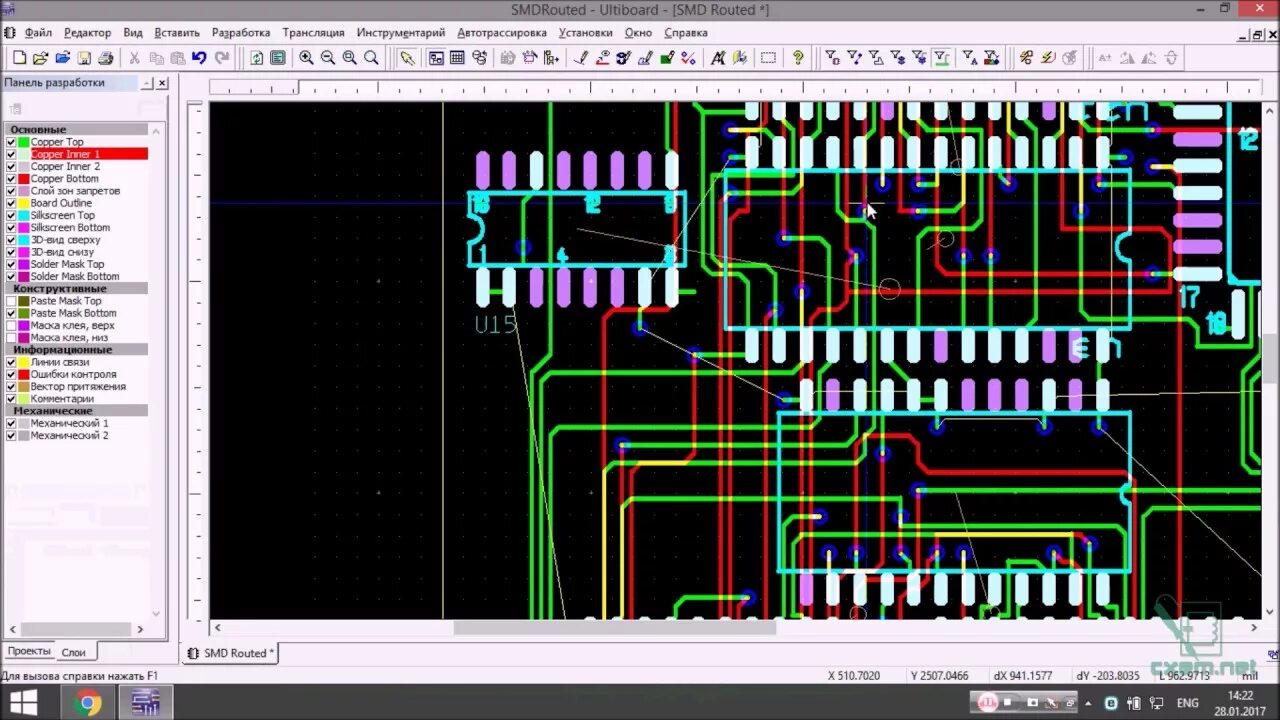Click the red follow-me trace tool icon

pyautogui.click(x=602, y=58)
